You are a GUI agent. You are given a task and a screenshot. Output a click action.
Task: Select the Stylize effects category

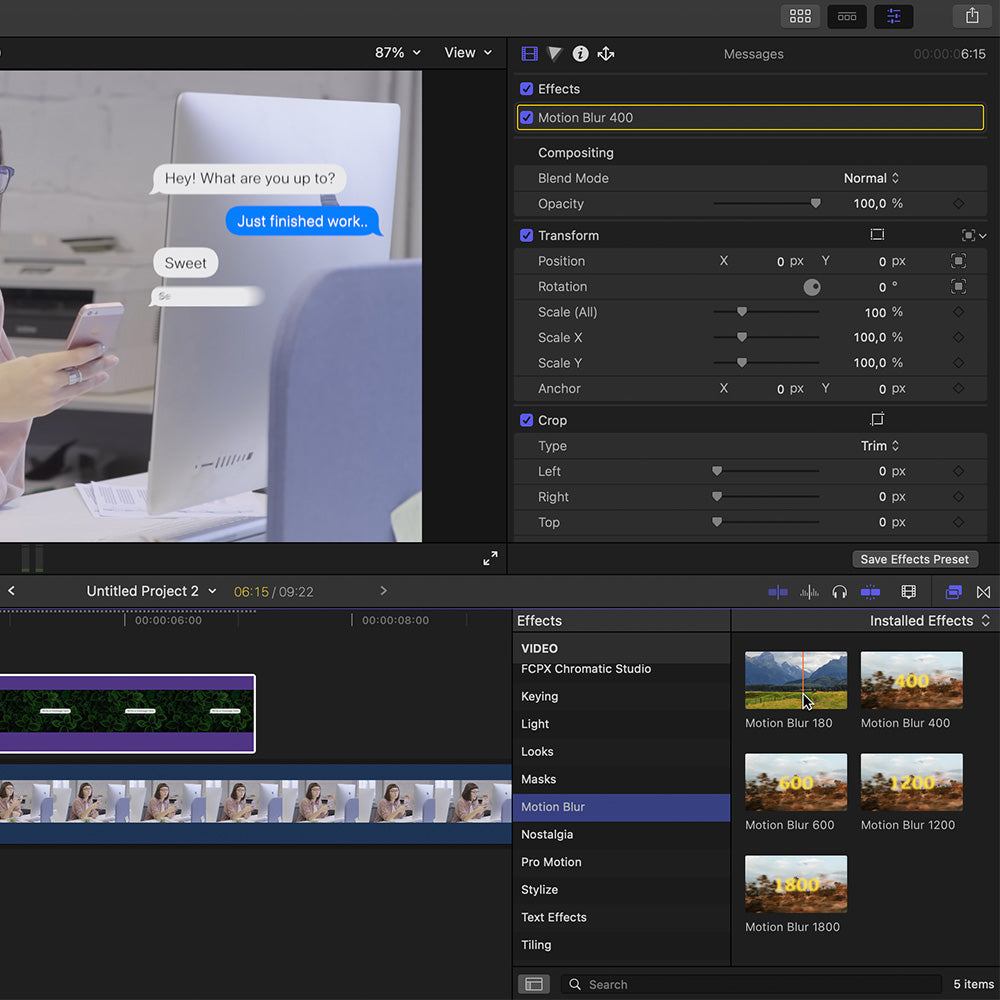pyautogui.click(x=540, y=890)
